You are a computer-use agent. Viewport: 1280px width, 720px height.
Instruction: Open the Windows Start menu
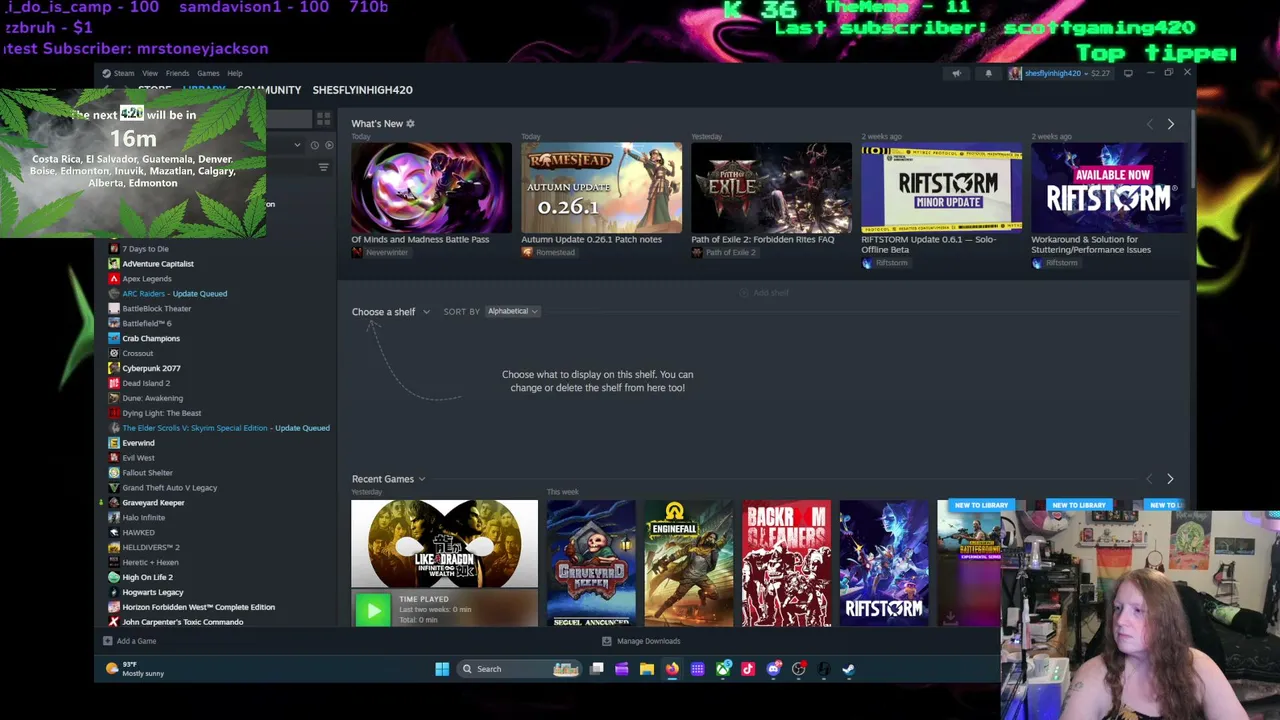(442, 669)
